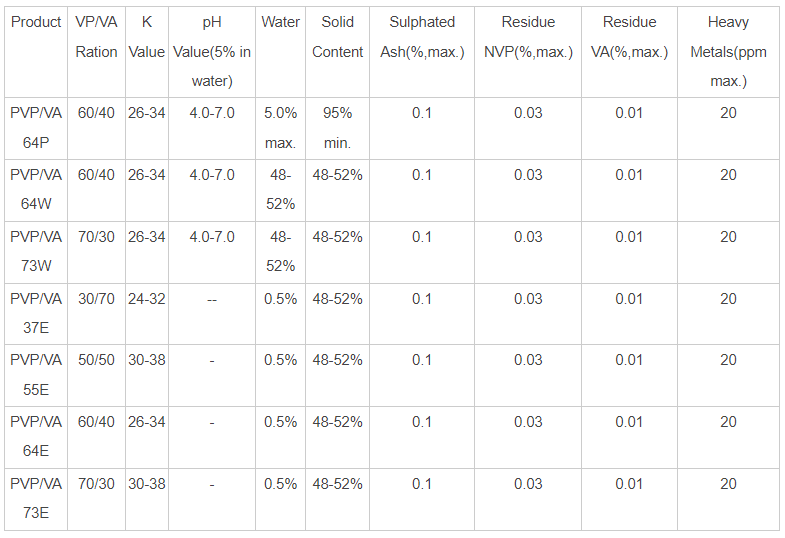Select the 24-32 K value cell
Screen dimensions: 785x538
click(147, 299)
